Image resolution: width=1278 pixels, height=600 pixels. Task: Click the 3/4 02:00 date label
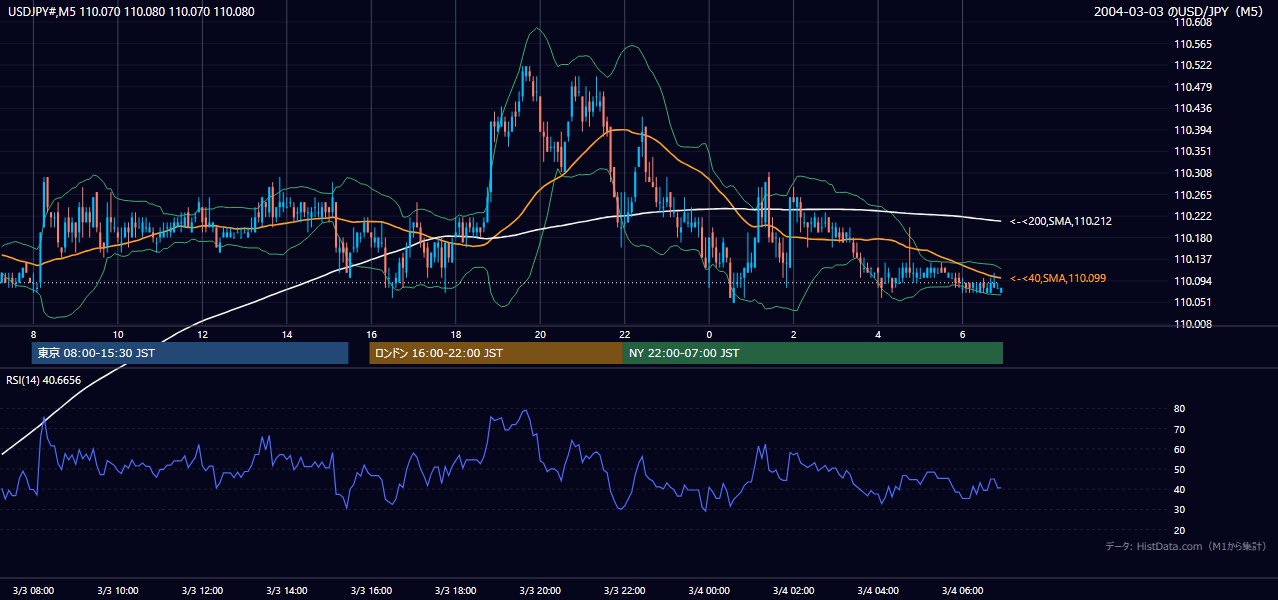tap(793, 590)
